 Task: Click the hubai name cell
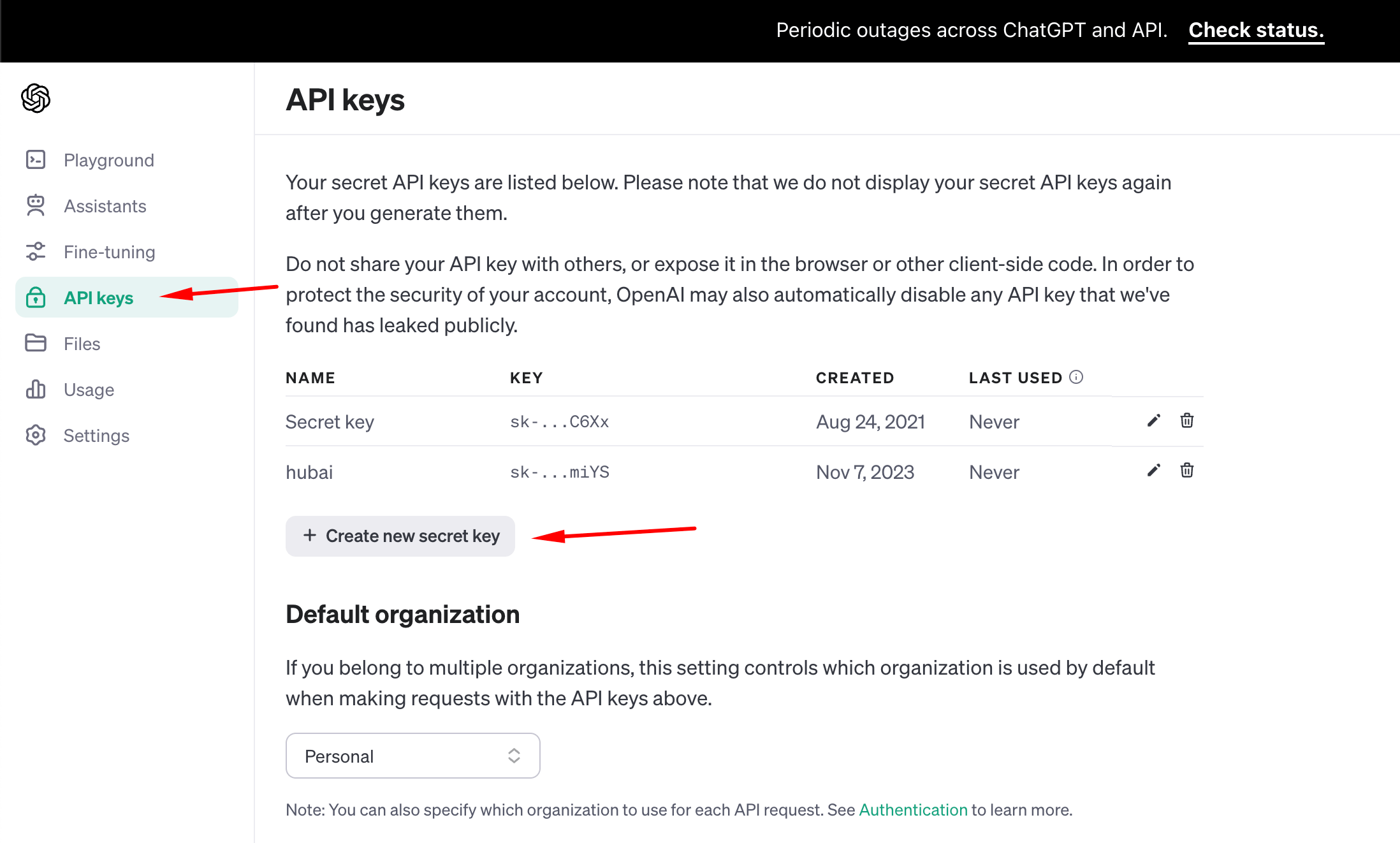click(x=309, y=472)
